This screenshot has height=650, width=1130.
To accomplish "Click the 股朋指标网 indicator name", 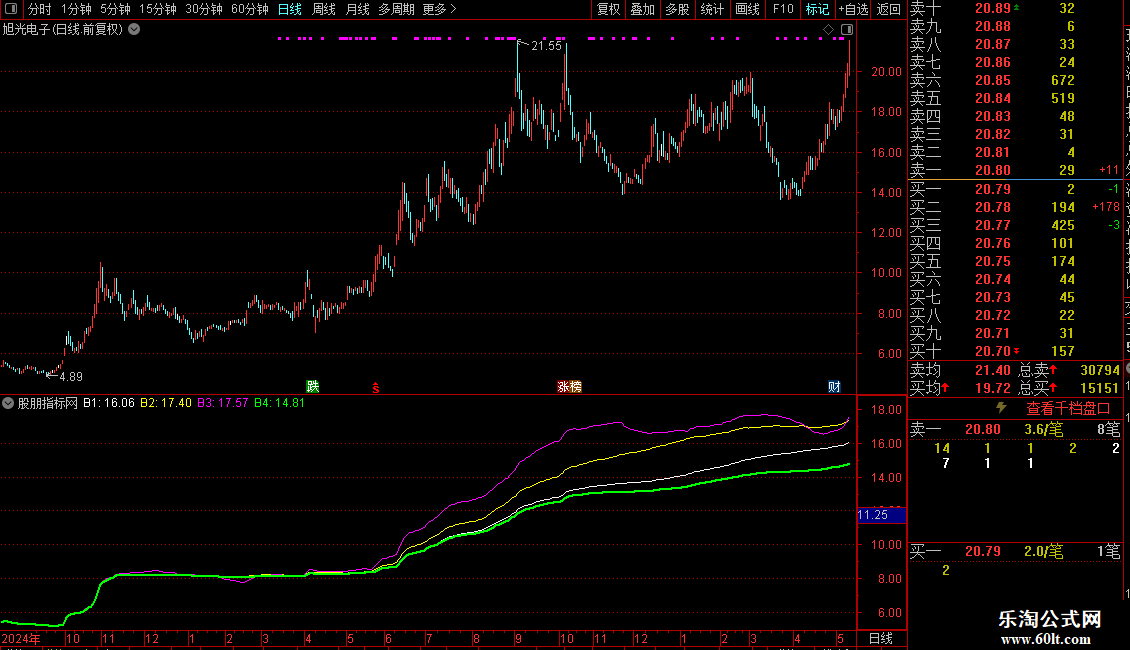I will pos(48,403).
